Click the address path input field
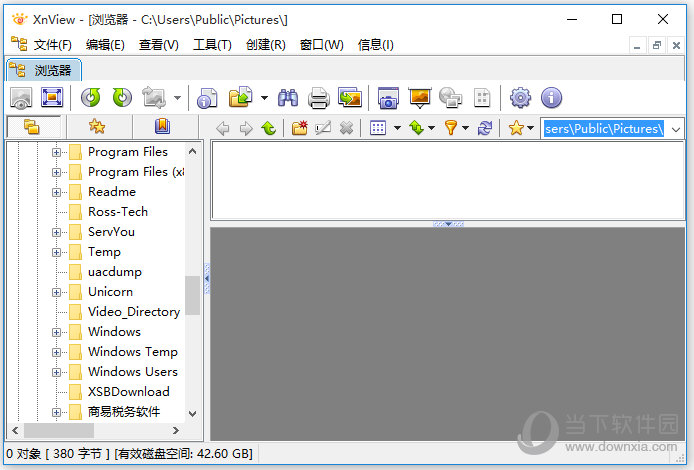 (x=604, y=129)
